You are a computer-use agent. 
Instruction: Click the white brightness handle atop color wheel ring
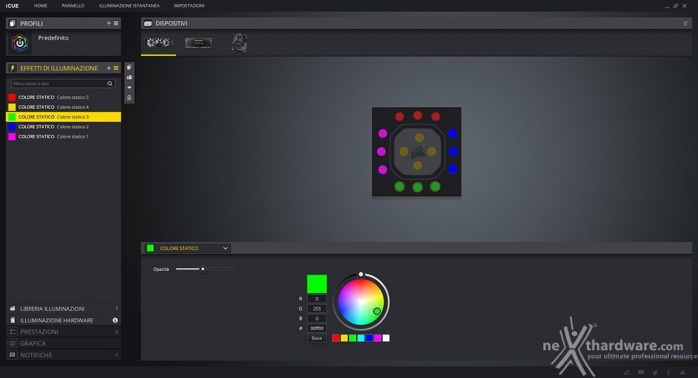pos(361,274)
